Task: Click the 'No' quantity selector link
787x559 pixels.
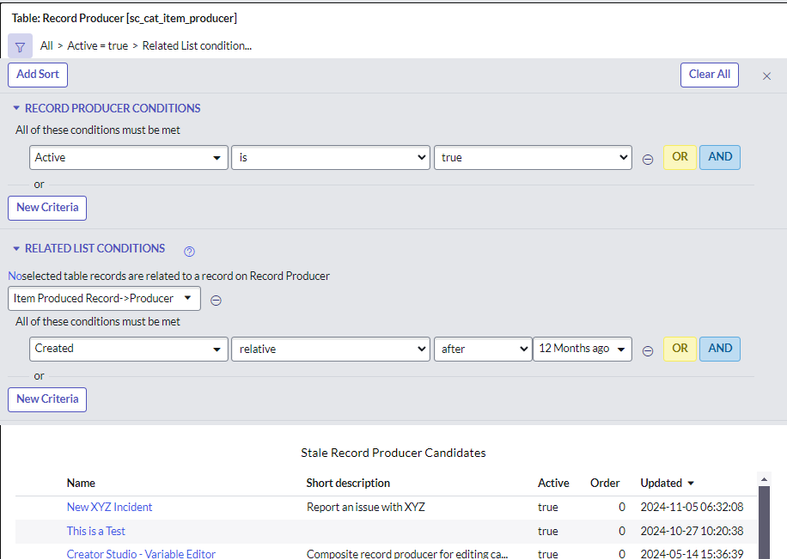Action: tap(15, 276)
